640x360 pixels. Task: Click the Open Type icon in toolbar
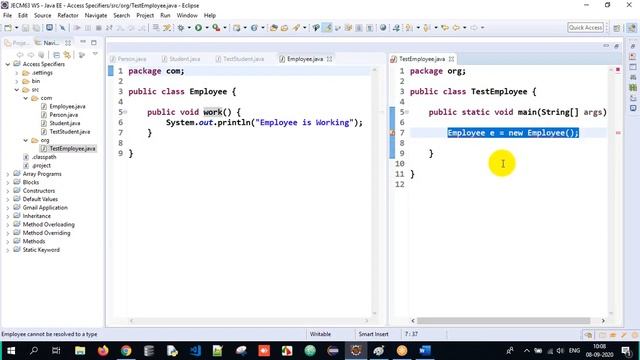pos(274,28)
